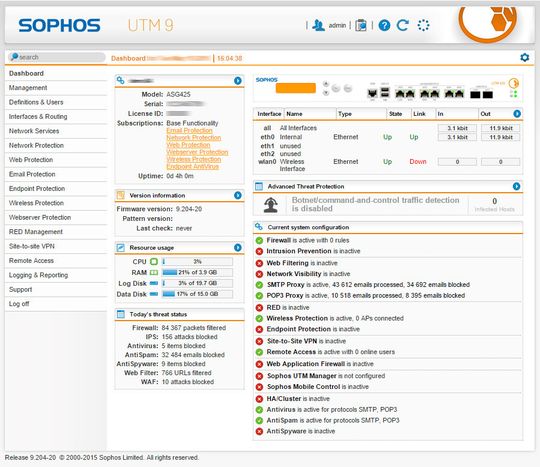Follow the Wireless Protection subscription link
Image resolution: width=540 pixels, height=467 pixels.
point(194,159)
